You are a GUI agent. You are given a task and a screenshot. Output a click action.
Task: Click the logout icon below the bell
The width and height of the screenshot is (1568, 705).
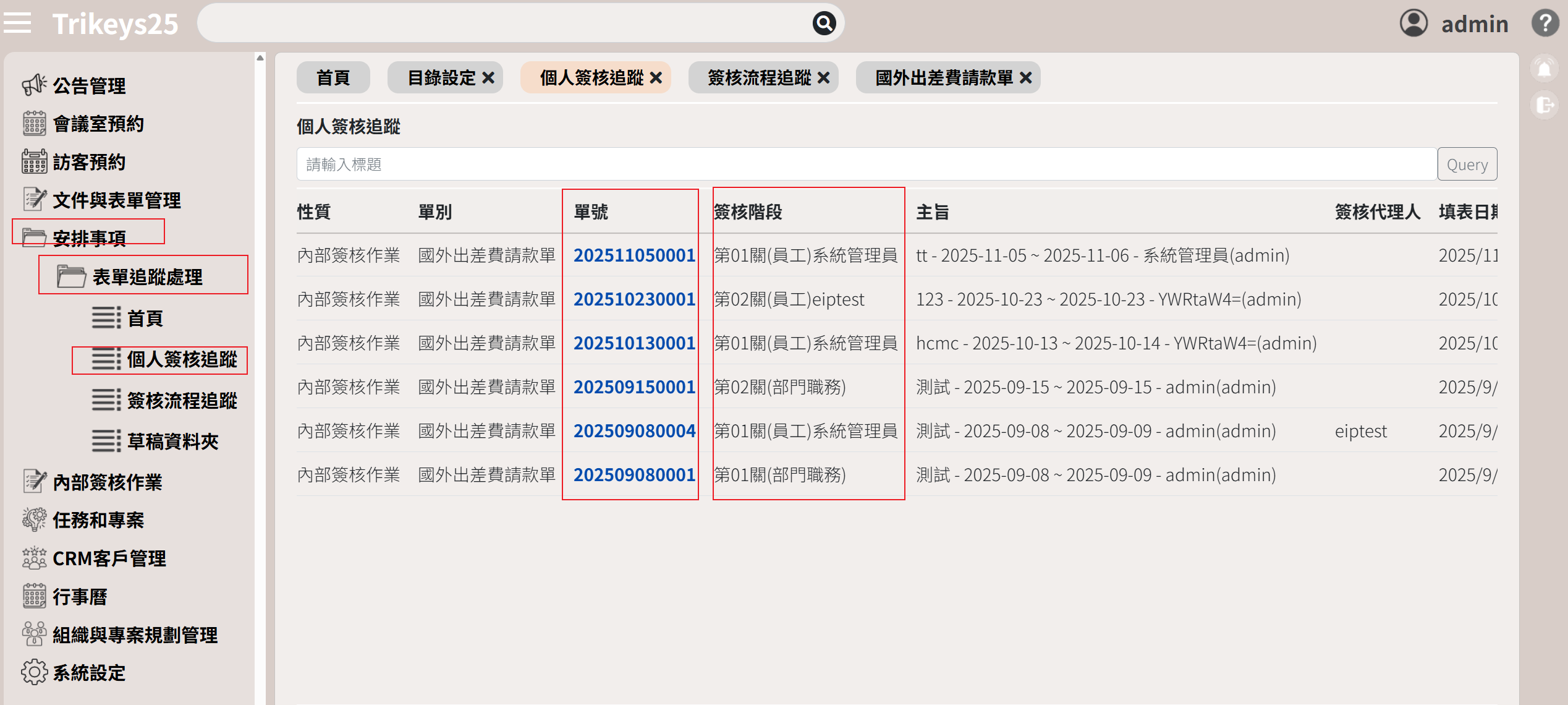click(1544, 105)
